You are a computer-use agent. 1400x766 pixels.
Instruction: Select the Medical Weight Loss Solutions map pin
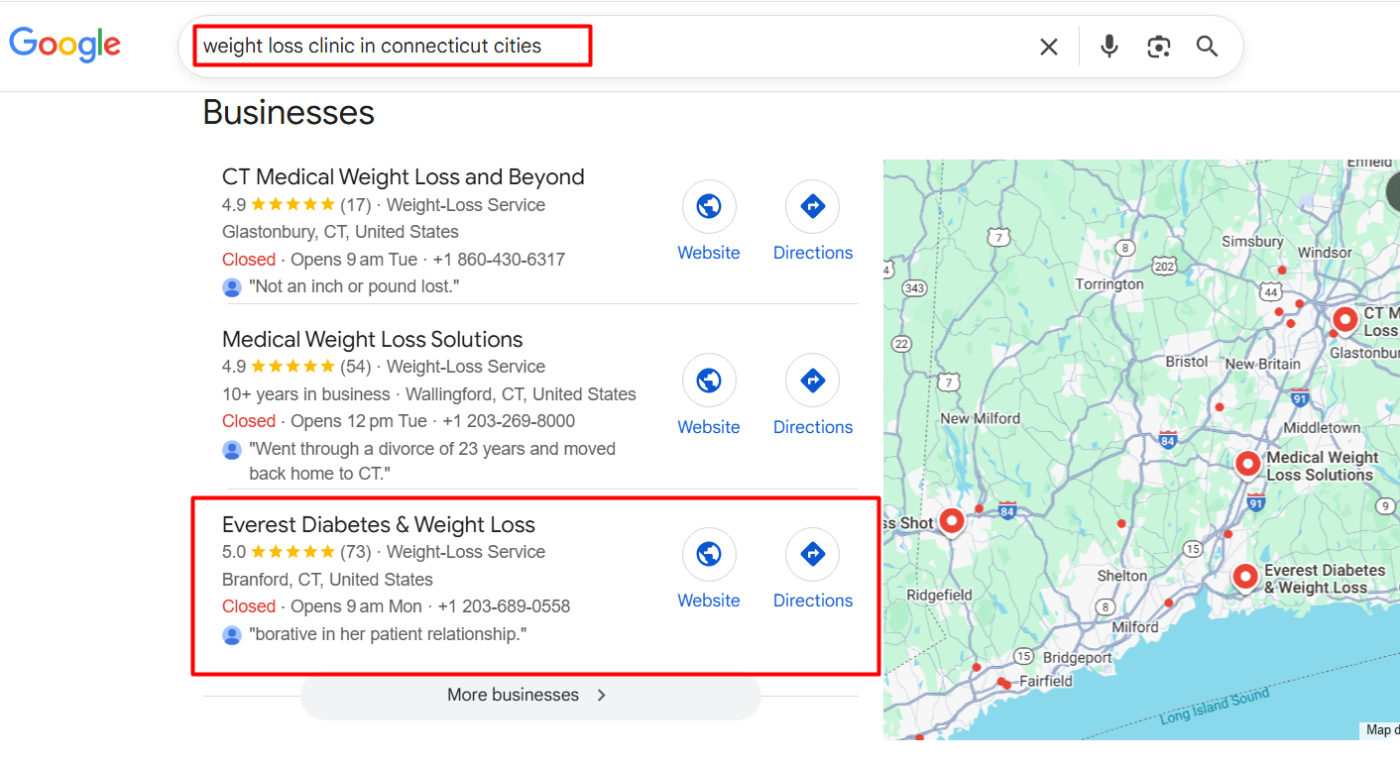[1247, 464]
